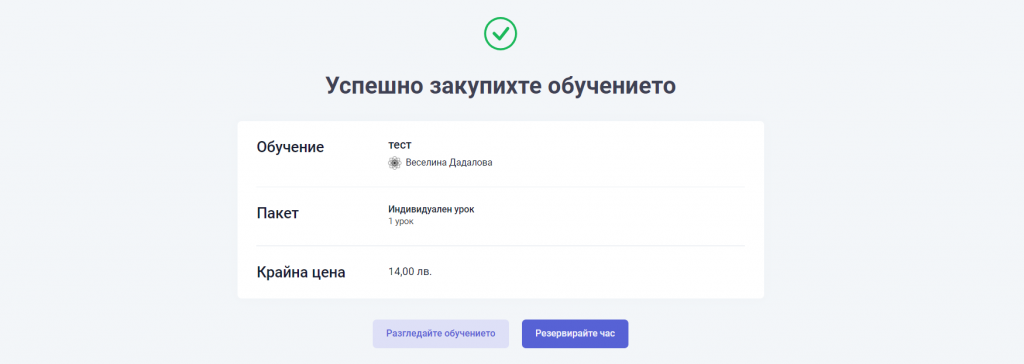
Task: Click the training title тест
Action: 400,145
